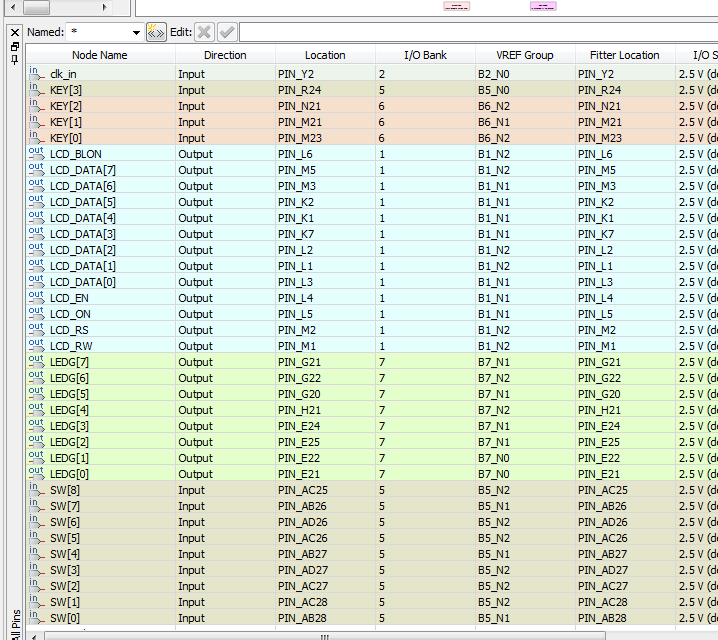This screenshot has width=718, height=640.
Task: Select Location cell PIN_R24 for KEY[3]
Action: click(x=325, y=90)
